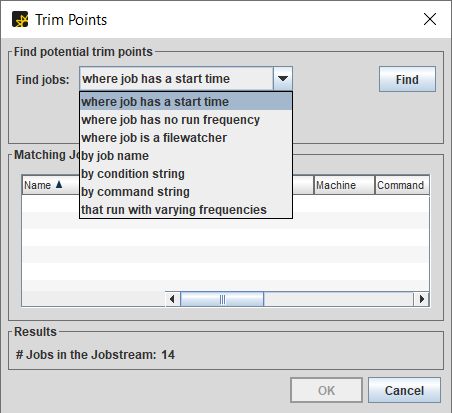
Task: Click the Cancel button
Action: tap(404, 390)
